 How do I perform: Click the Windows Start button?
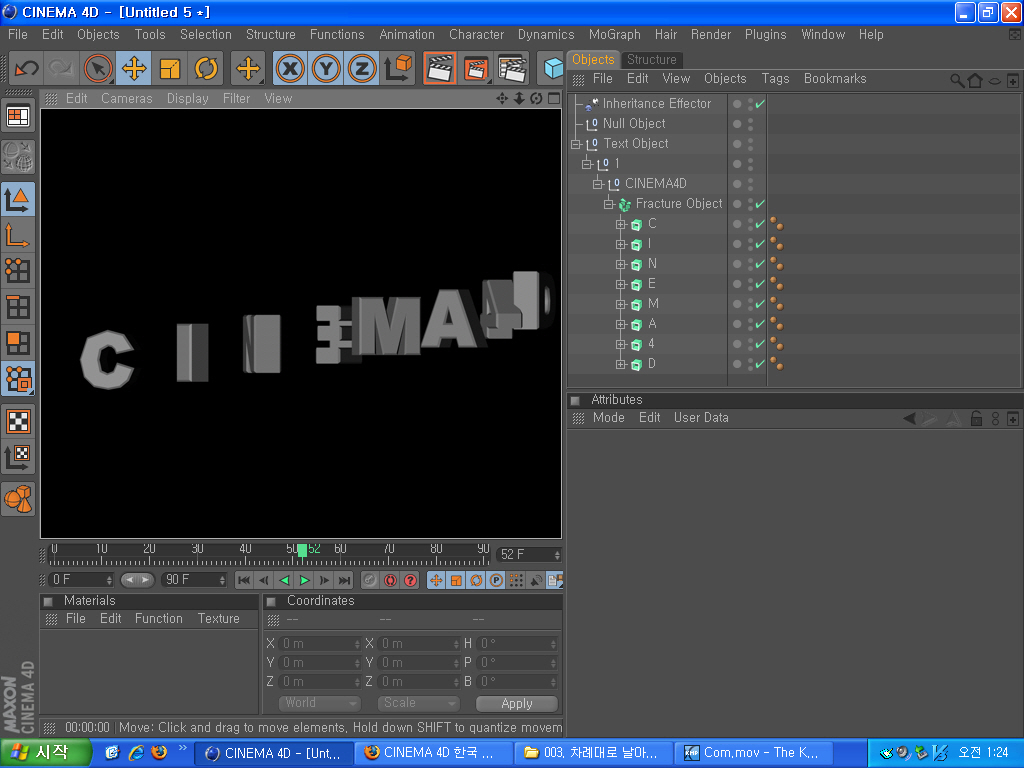point(45,753)
